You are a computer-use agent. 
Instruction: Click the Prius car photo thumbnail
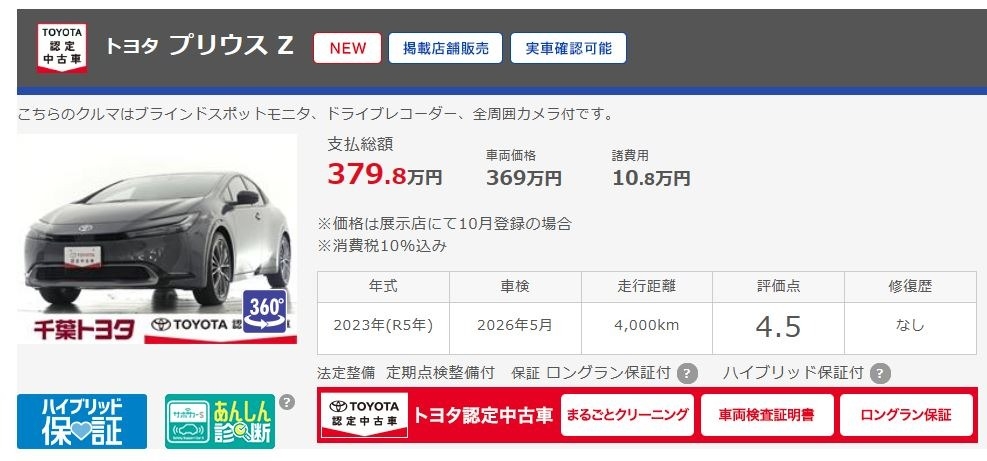157,239
